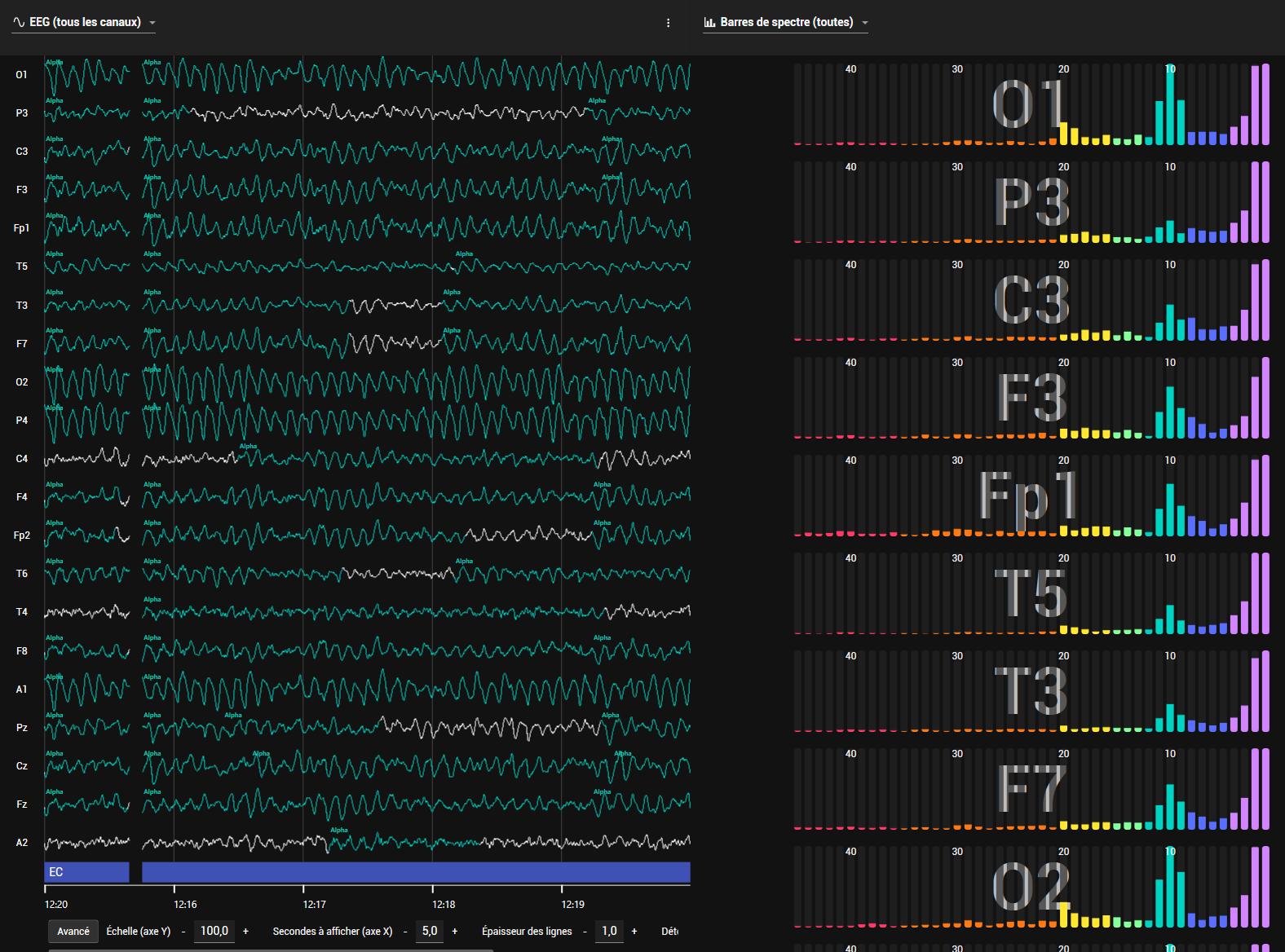Click the Avancé button
Viewport: 1285px width, 952px height.
(73, 931)
